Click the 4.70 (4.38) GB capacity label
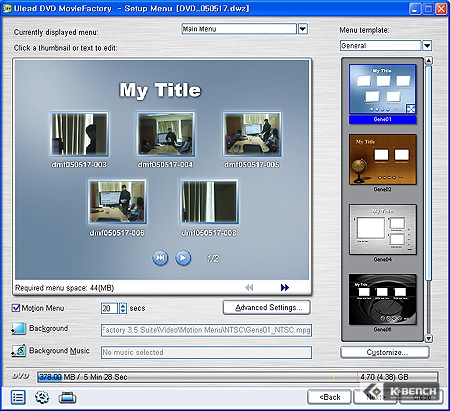450x411 pixels. pyautogui.click(x=384, y=377)
